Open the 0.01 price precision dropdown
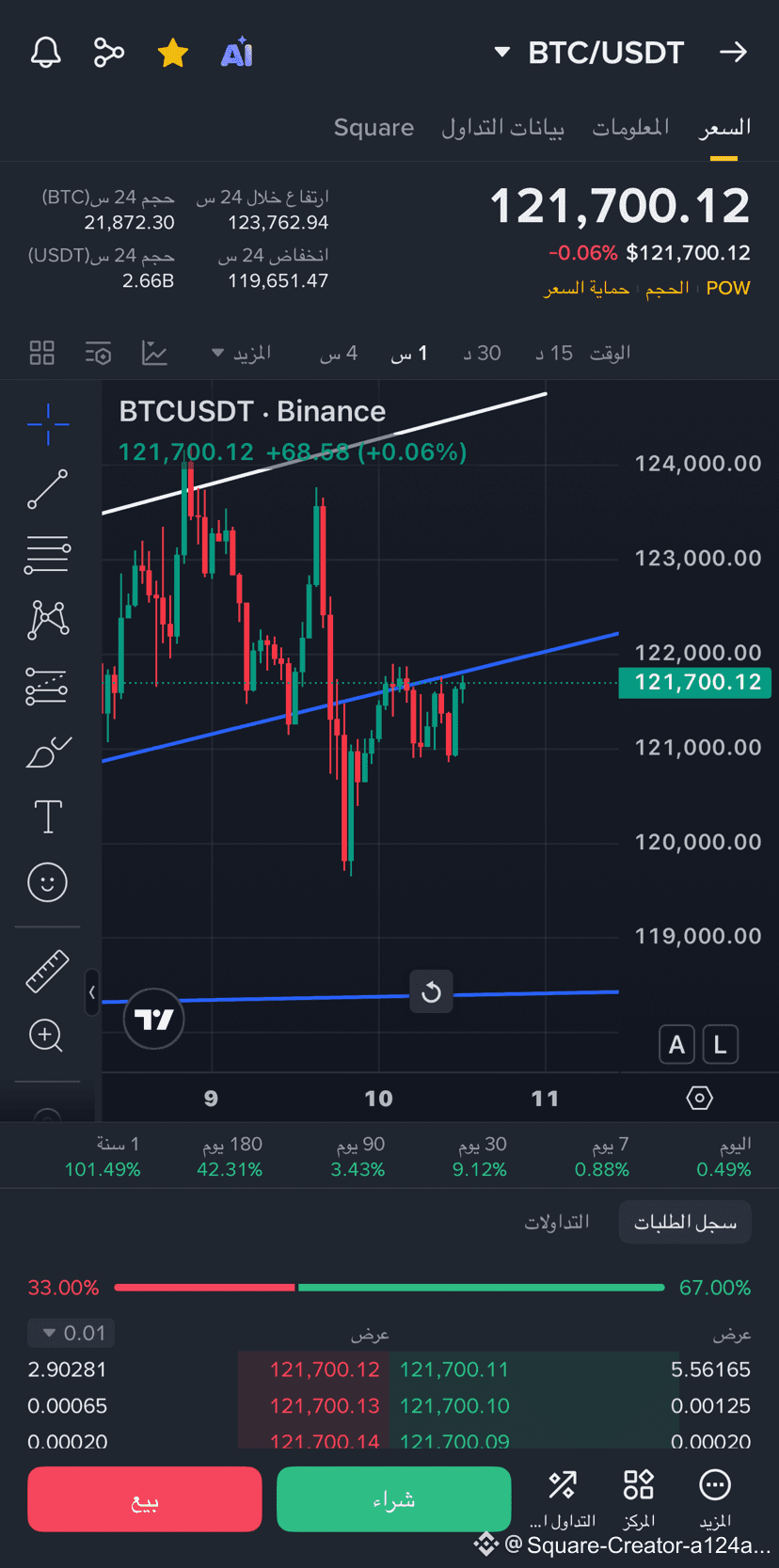The height and width of the screenshot is (1568, 779). (72, 1333)
